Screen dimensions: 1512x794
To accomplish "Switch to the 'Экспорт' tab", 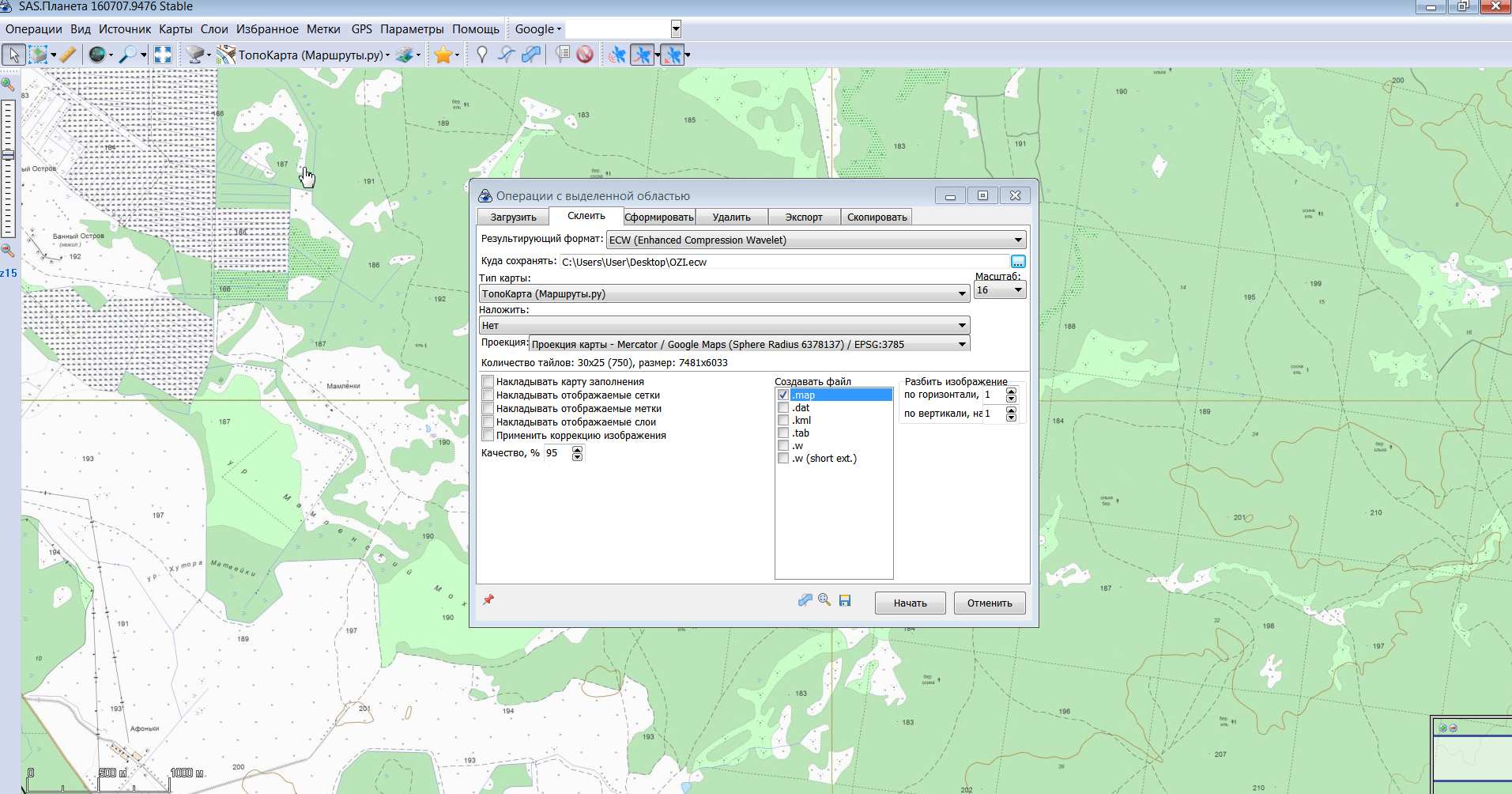I will [803, 217].
